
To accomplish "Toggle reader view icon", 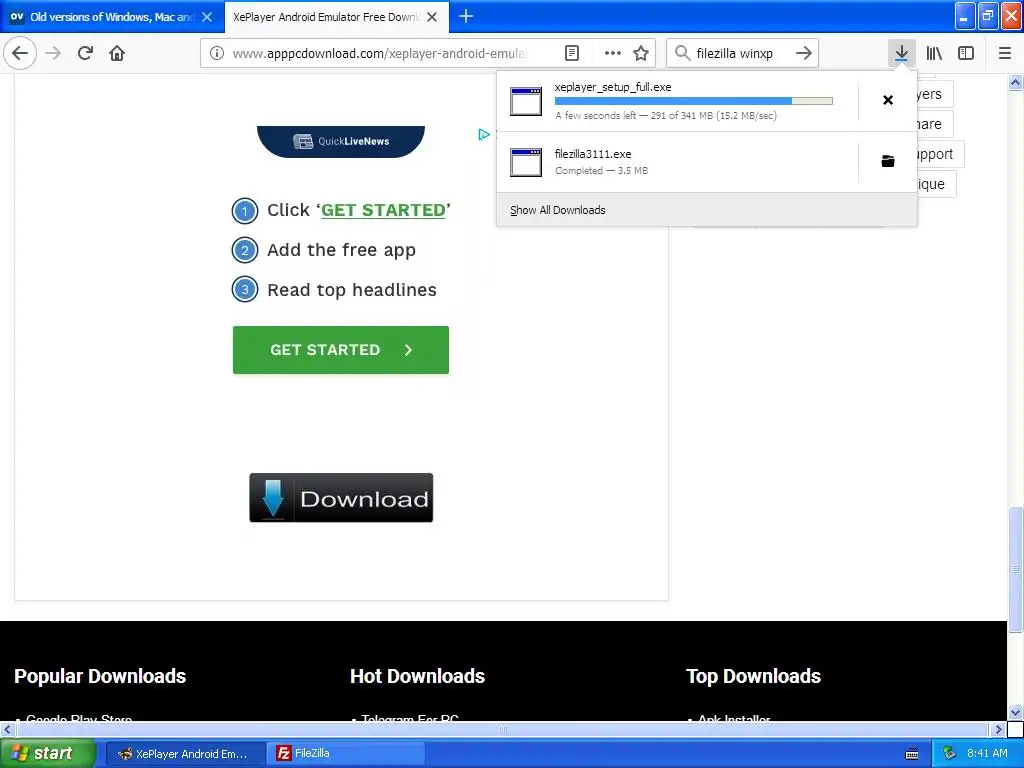I will pos(571,53).
